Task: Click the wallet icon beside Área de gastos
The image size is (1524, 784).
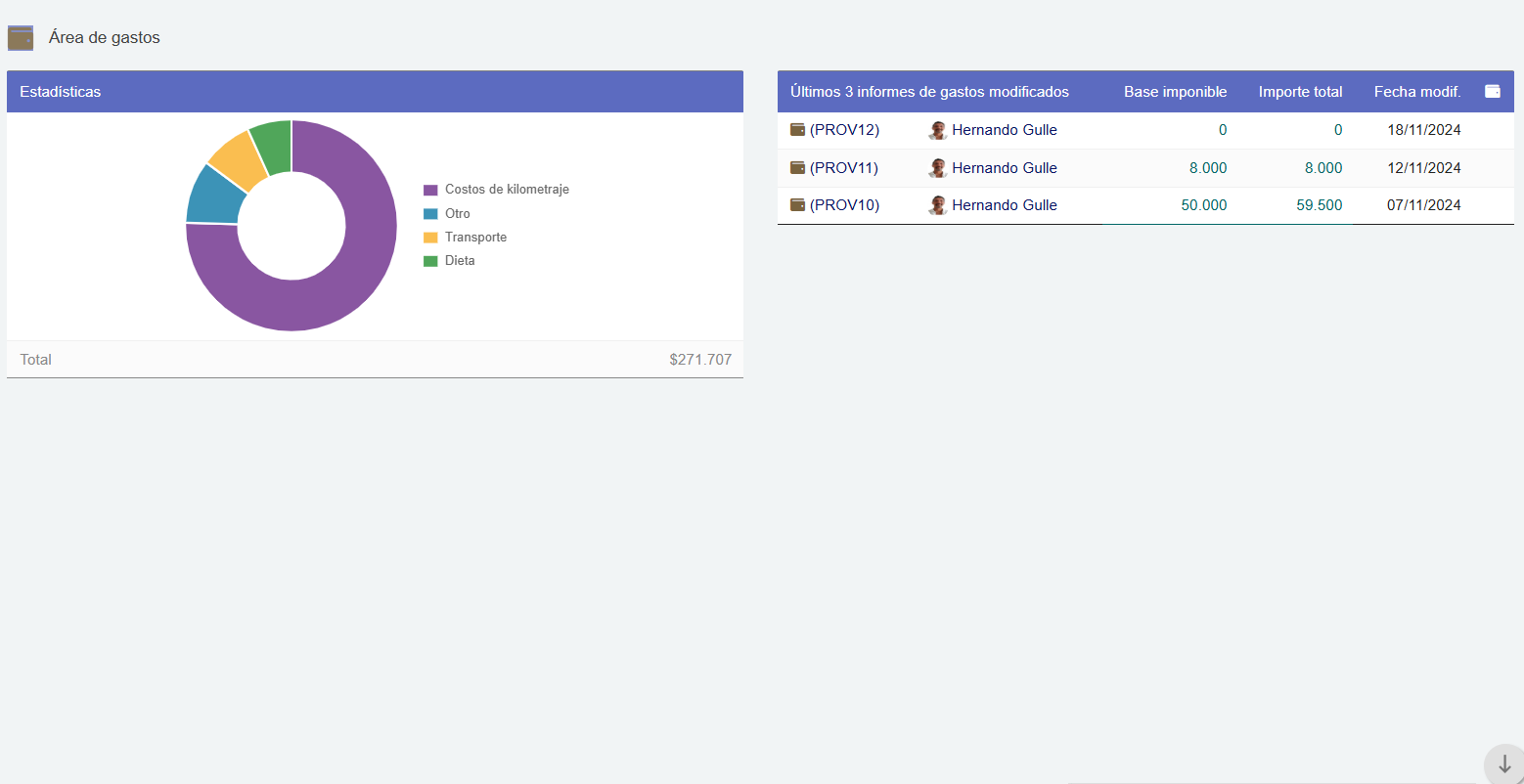Action: 21,38
